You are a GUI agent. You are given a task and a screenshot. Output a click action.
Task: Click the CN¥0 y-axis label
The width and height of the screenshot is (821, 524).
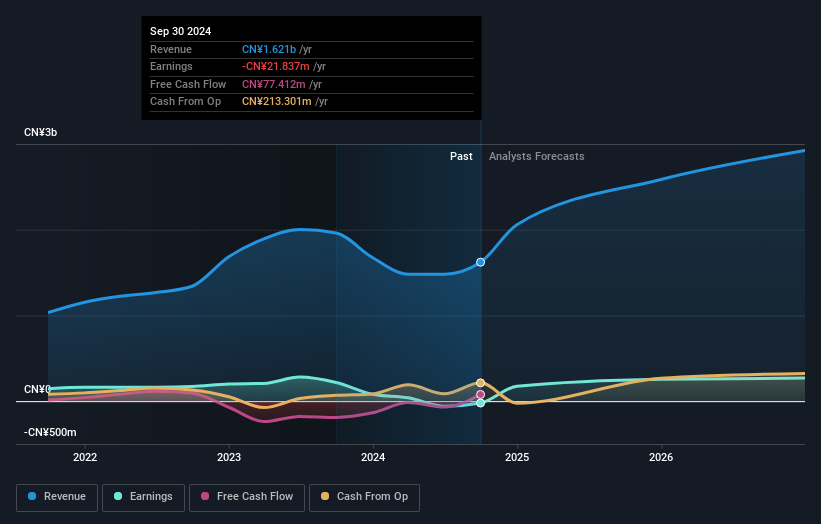coord(37,389)
